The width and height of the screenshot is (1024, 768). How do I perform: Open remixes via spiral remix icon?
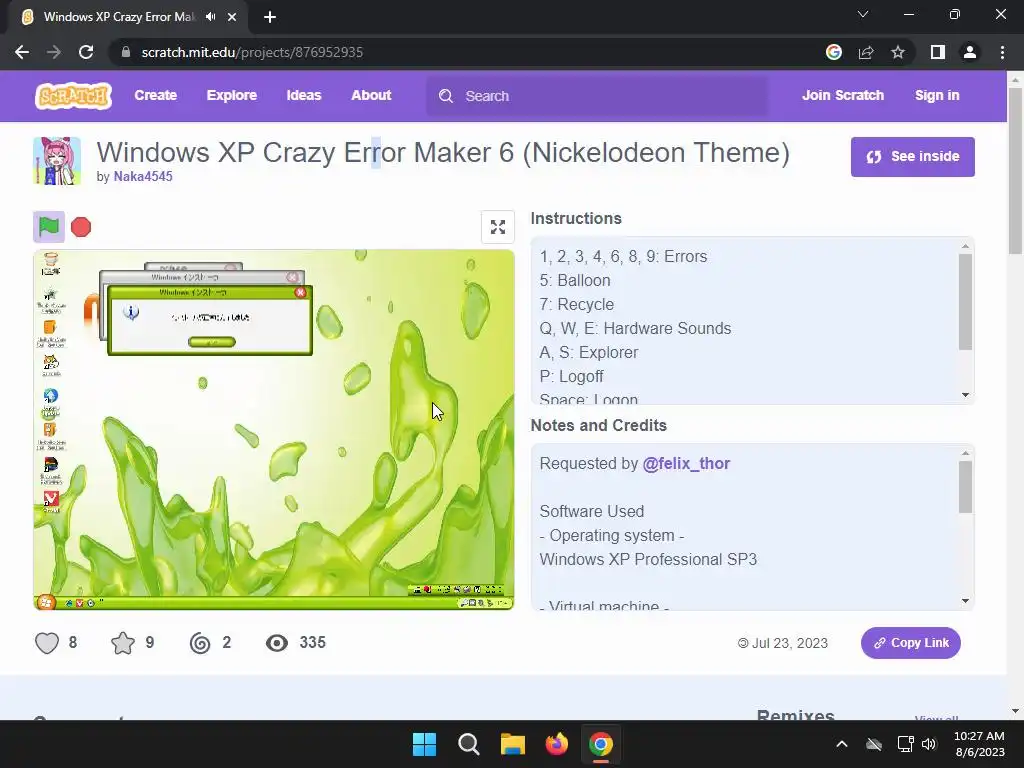[200, 643]
